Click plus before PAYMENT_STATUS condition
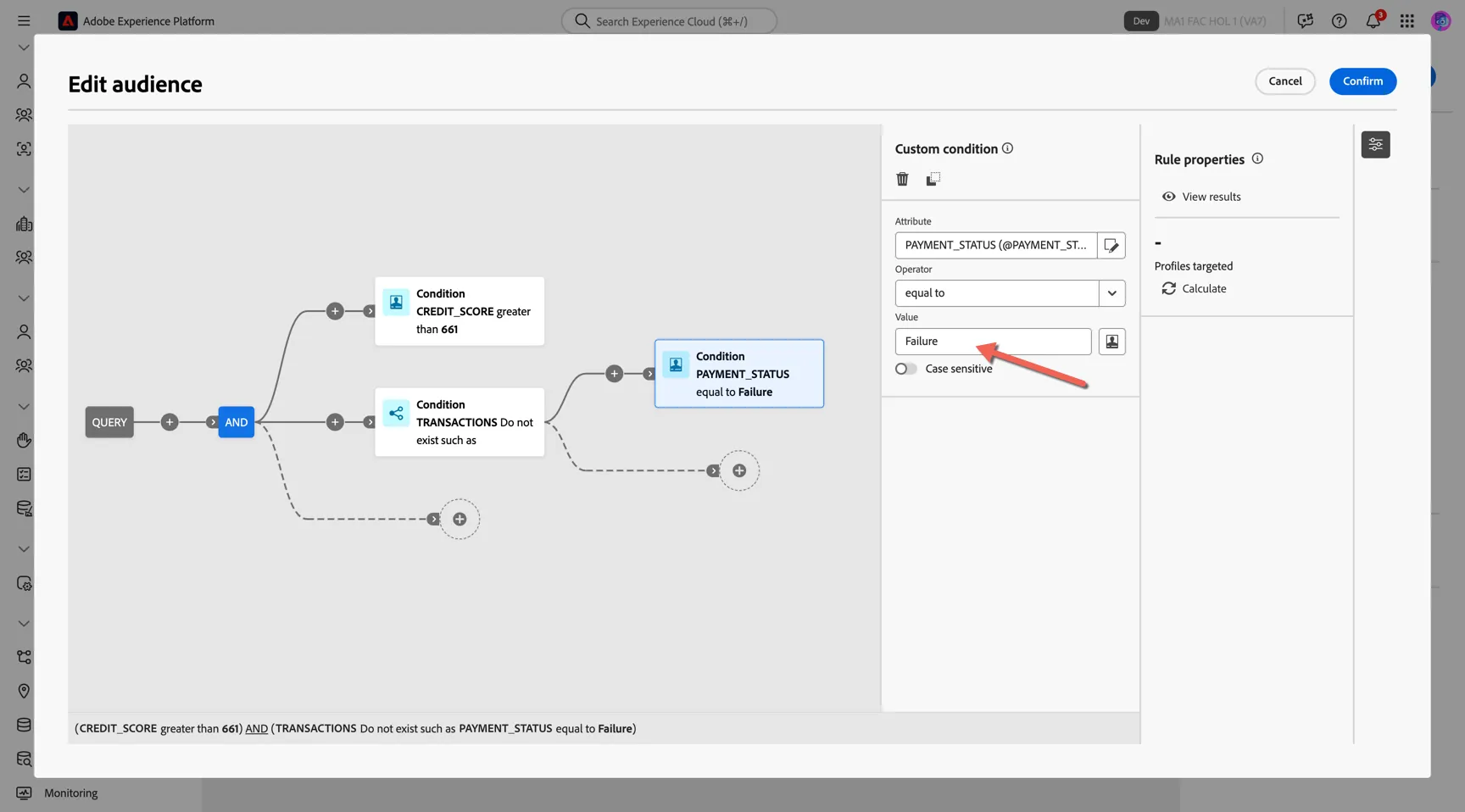1465x812 pixels. click(x=615, y=374)
